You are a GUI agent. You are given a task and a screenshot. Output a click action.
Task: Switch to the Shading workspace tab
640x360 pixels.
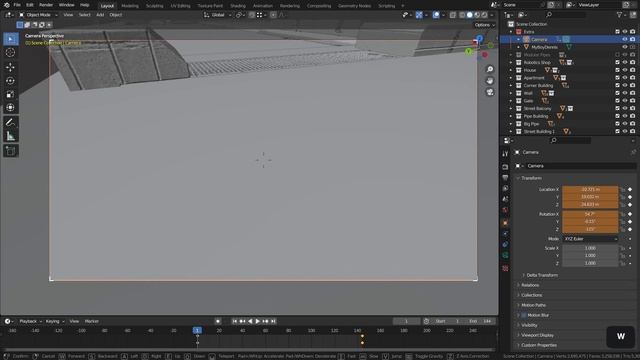pyautogui.click(x=238, y=6)
